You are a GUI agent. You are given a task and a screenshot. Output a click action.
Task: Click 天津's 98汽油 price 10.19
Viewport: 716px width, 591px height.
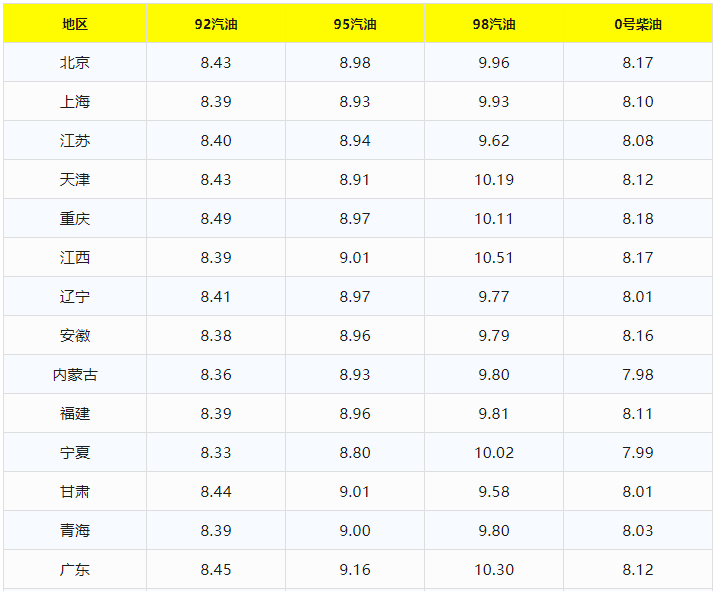point(494,180)
